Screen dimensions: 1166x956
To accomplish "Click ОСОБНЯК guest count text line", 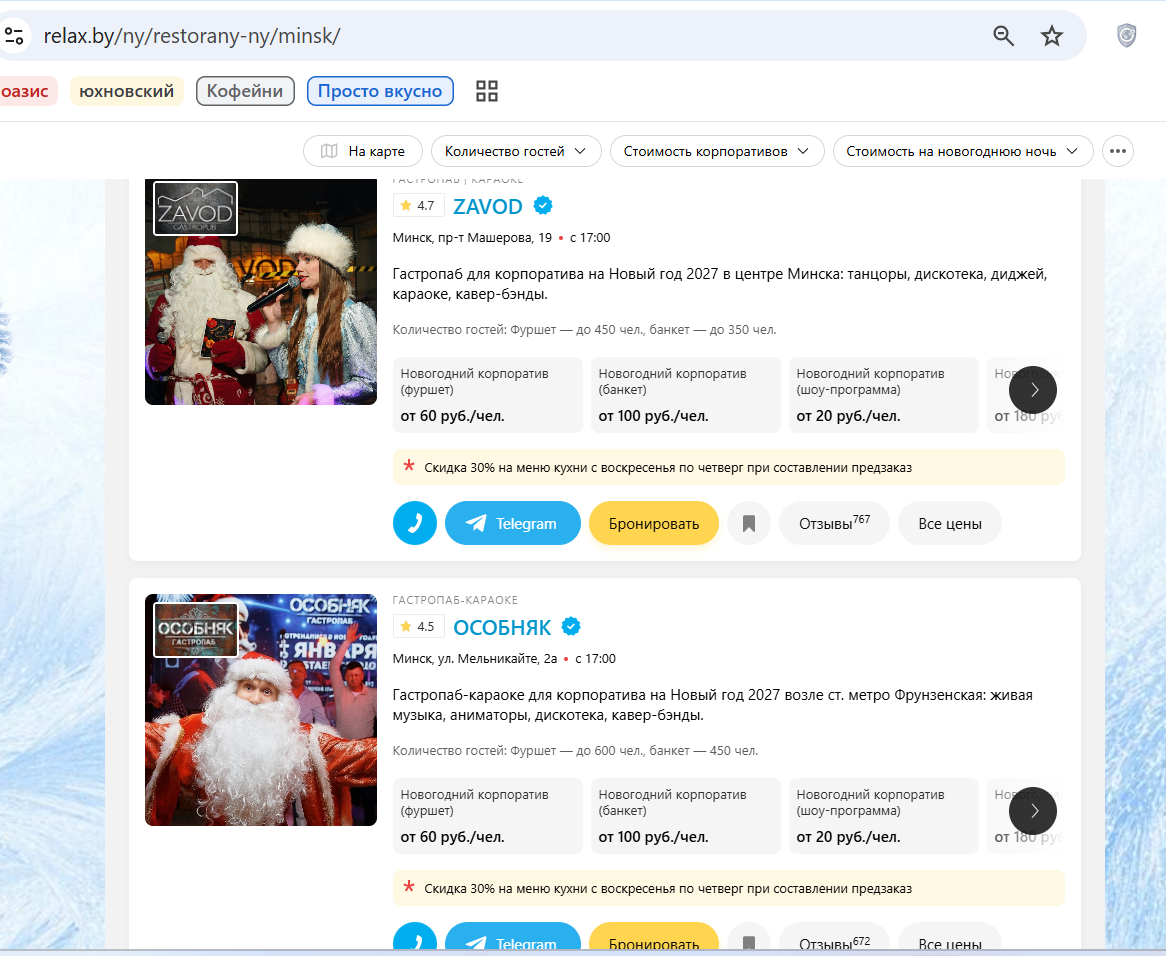I will tap(576, 751).
